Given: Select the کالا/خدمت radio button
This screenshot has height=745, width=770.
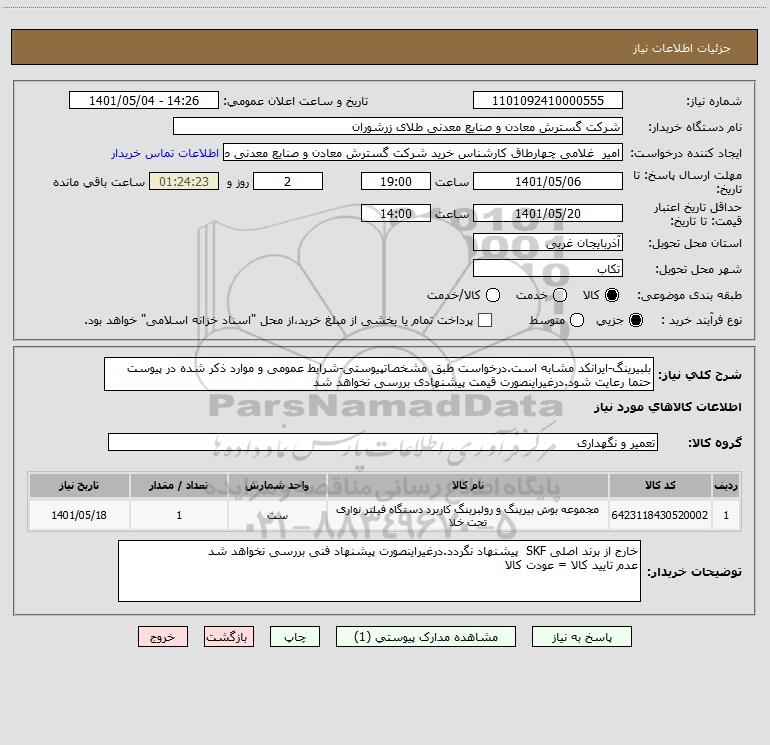Looking at the screenshot, I should (x=493, y=295).
